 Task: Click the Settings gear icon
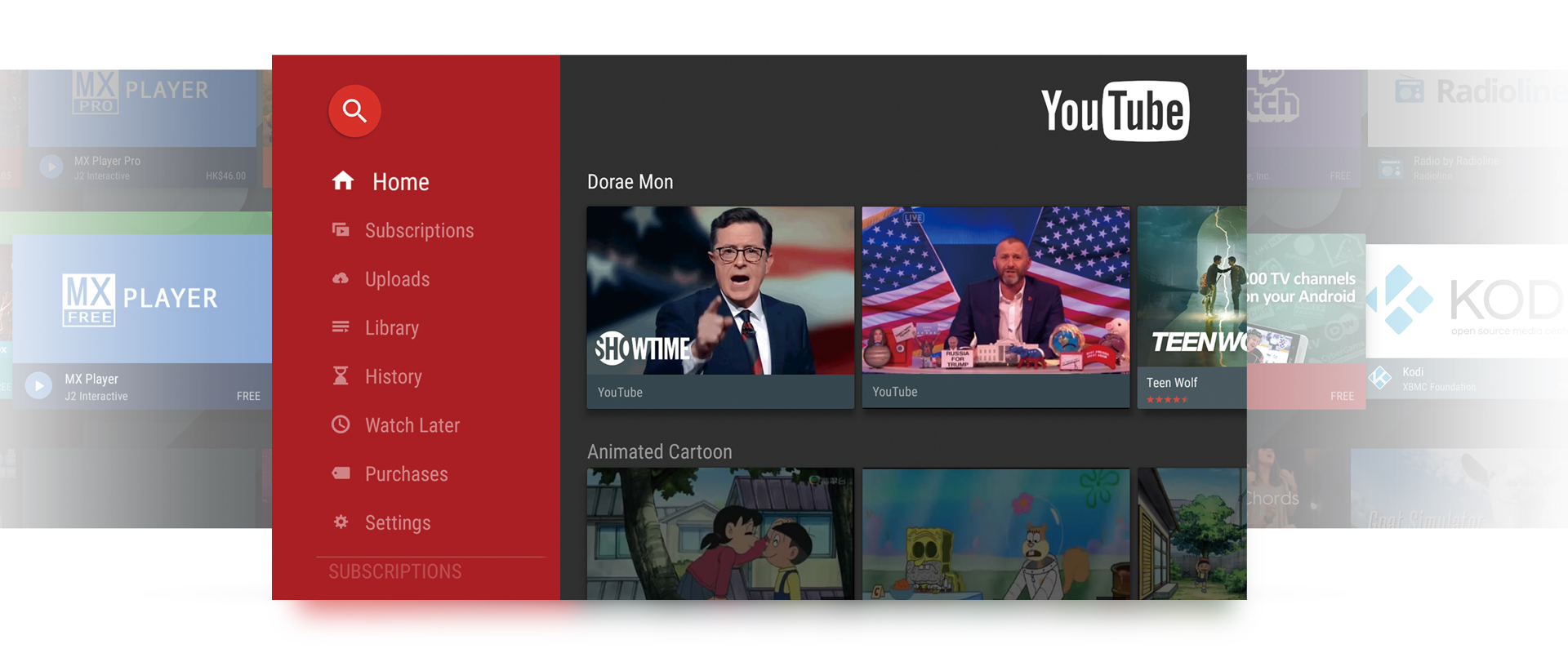coord(341,522)
